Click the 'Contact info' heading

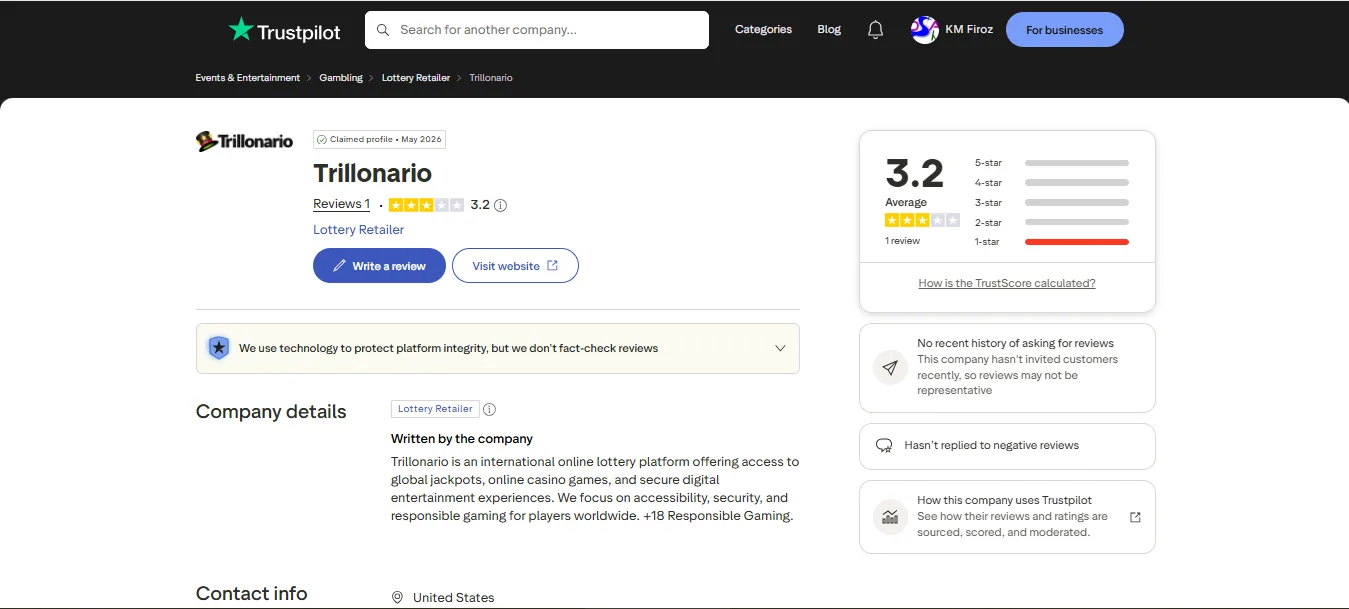click(252, 594)
